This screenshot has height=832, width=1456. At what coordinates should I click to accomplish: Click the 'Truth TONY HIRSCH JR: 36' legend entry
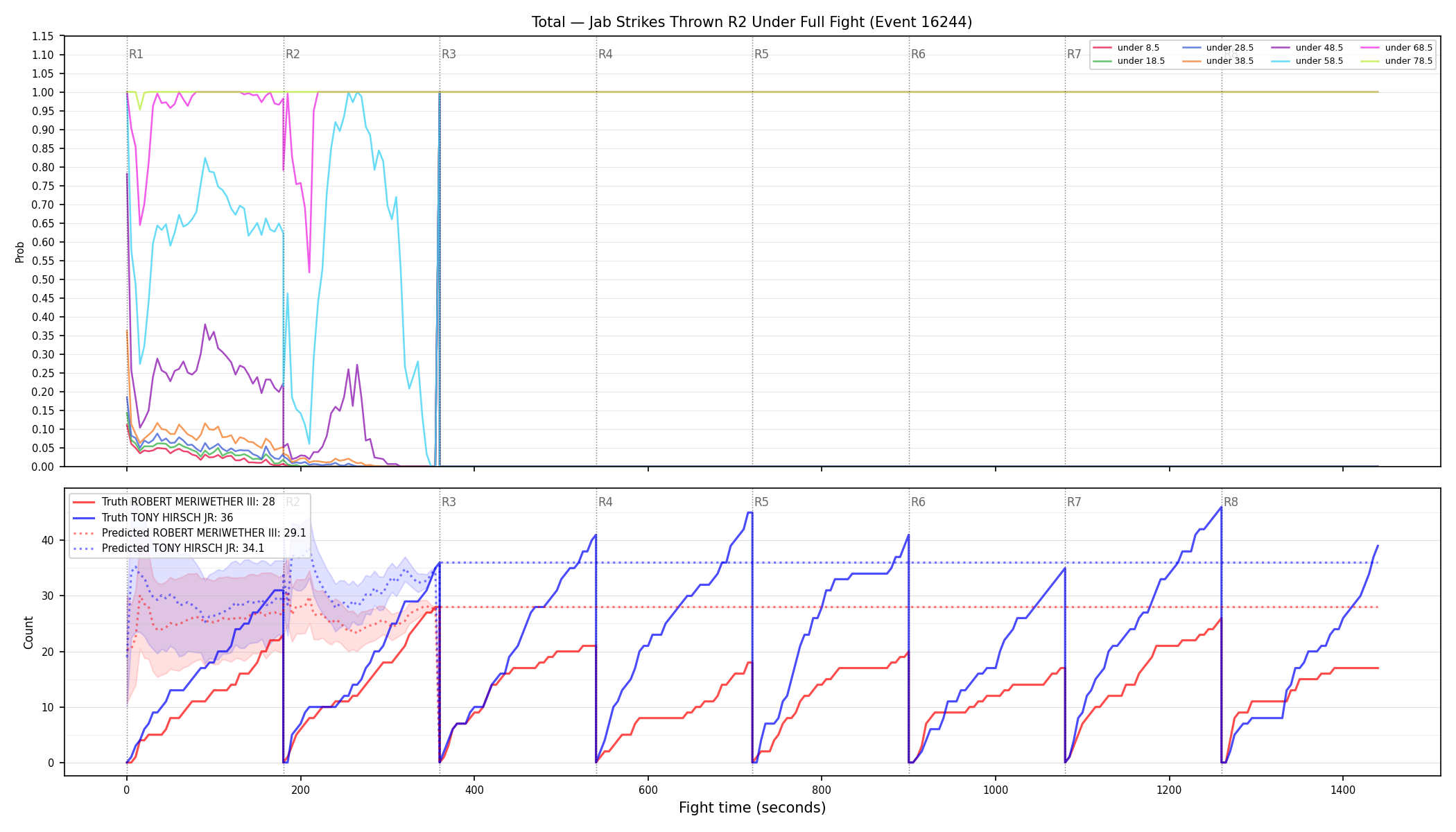[x=153, y=518]
